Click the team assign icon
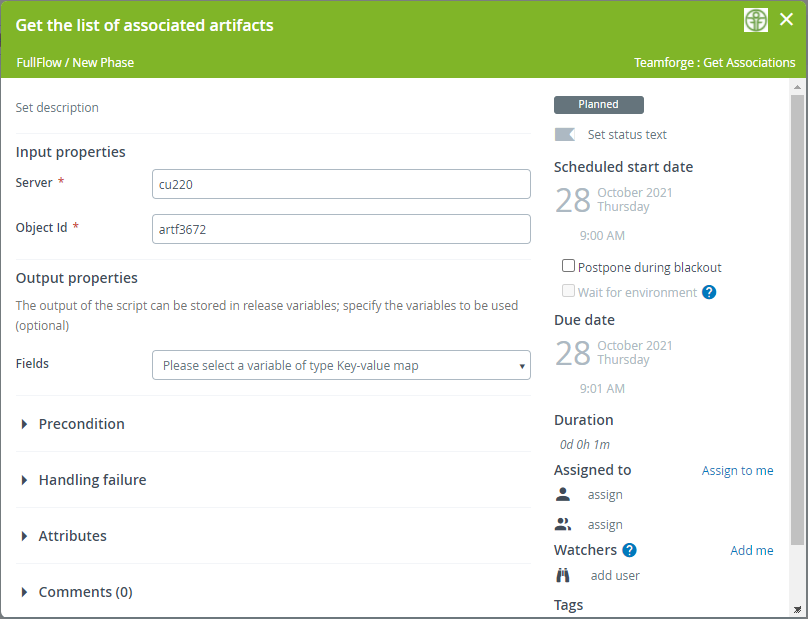808x619 pixels. [563, 524]
